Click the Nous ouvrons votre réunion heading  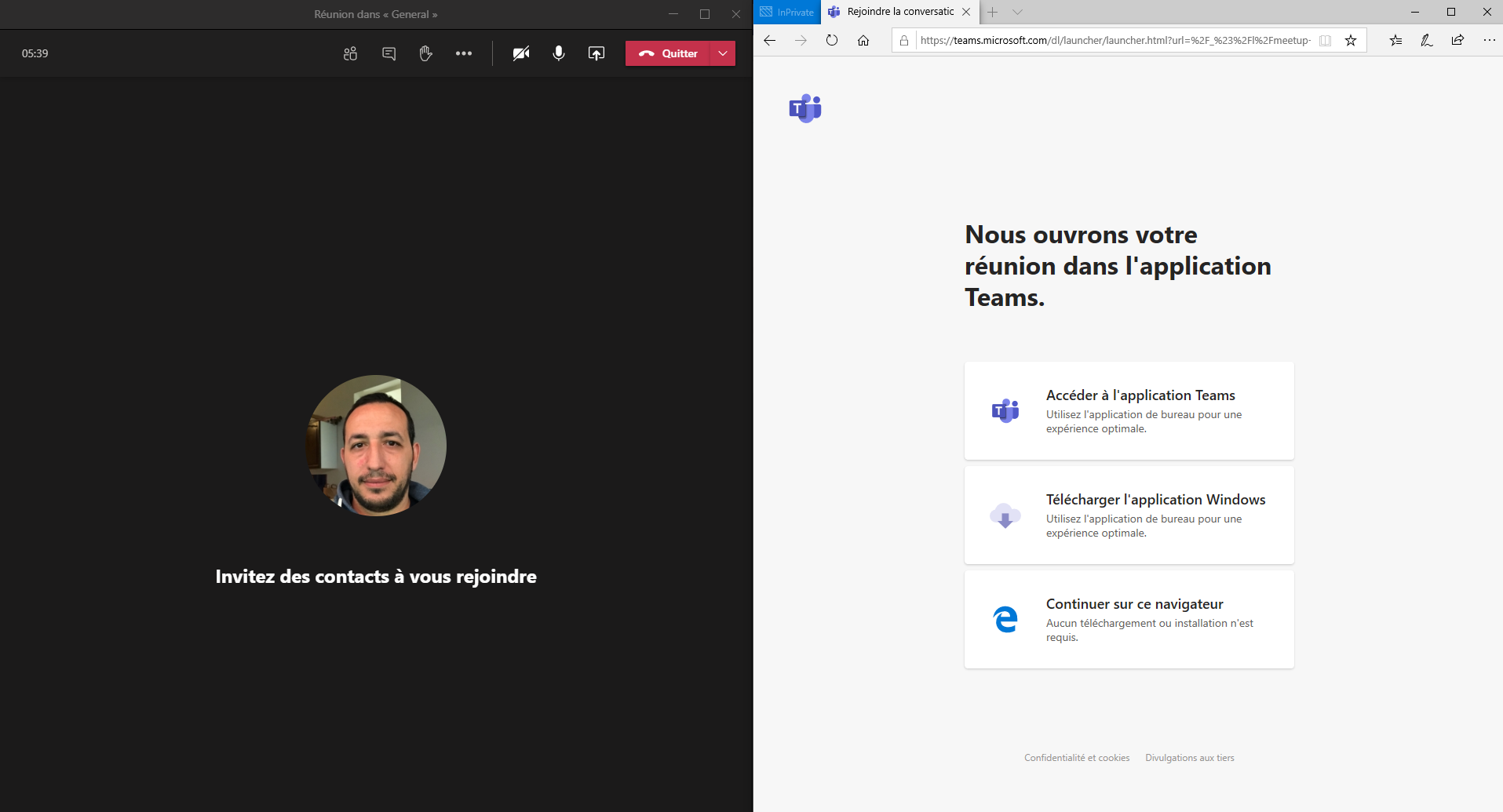tap(1118, 266)
